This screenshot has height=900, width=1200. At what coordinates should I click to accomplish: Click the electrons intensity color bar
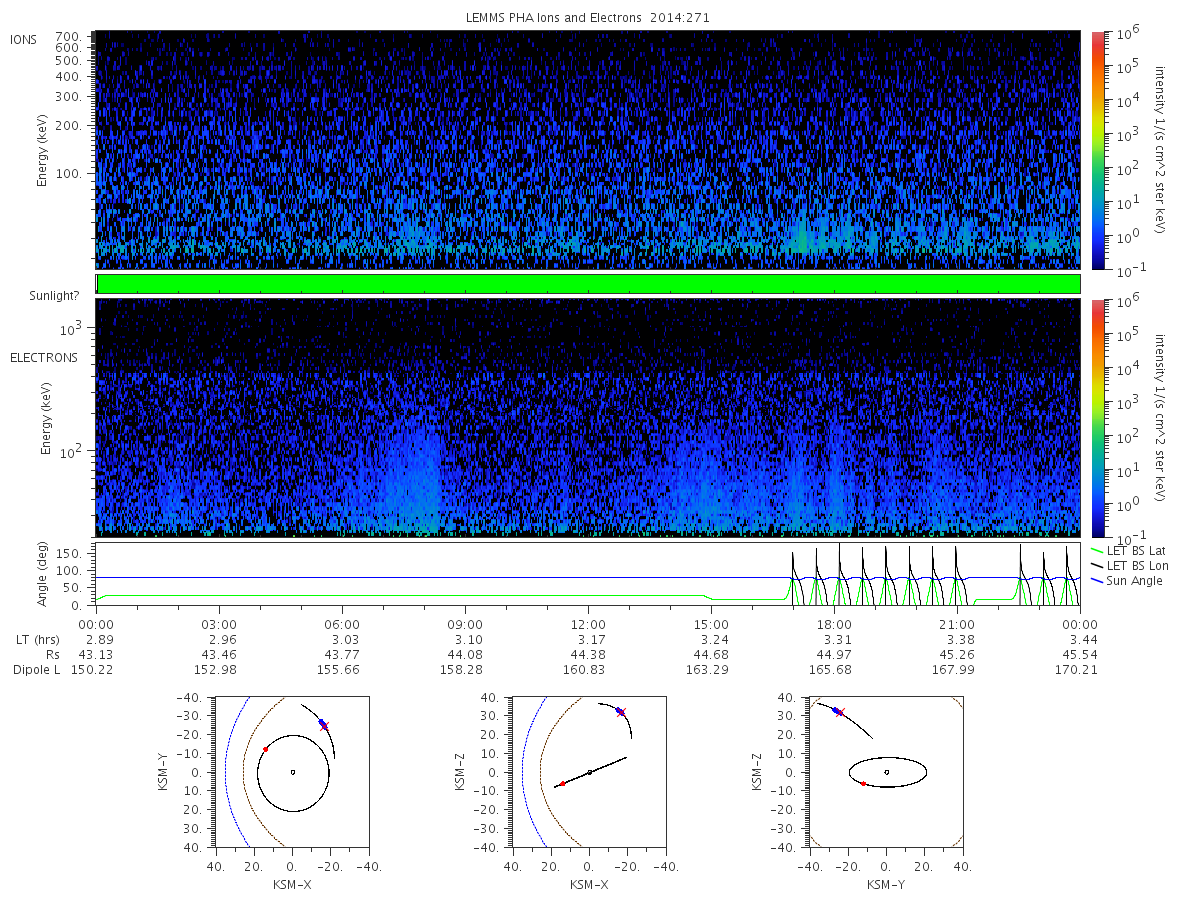1097,417
